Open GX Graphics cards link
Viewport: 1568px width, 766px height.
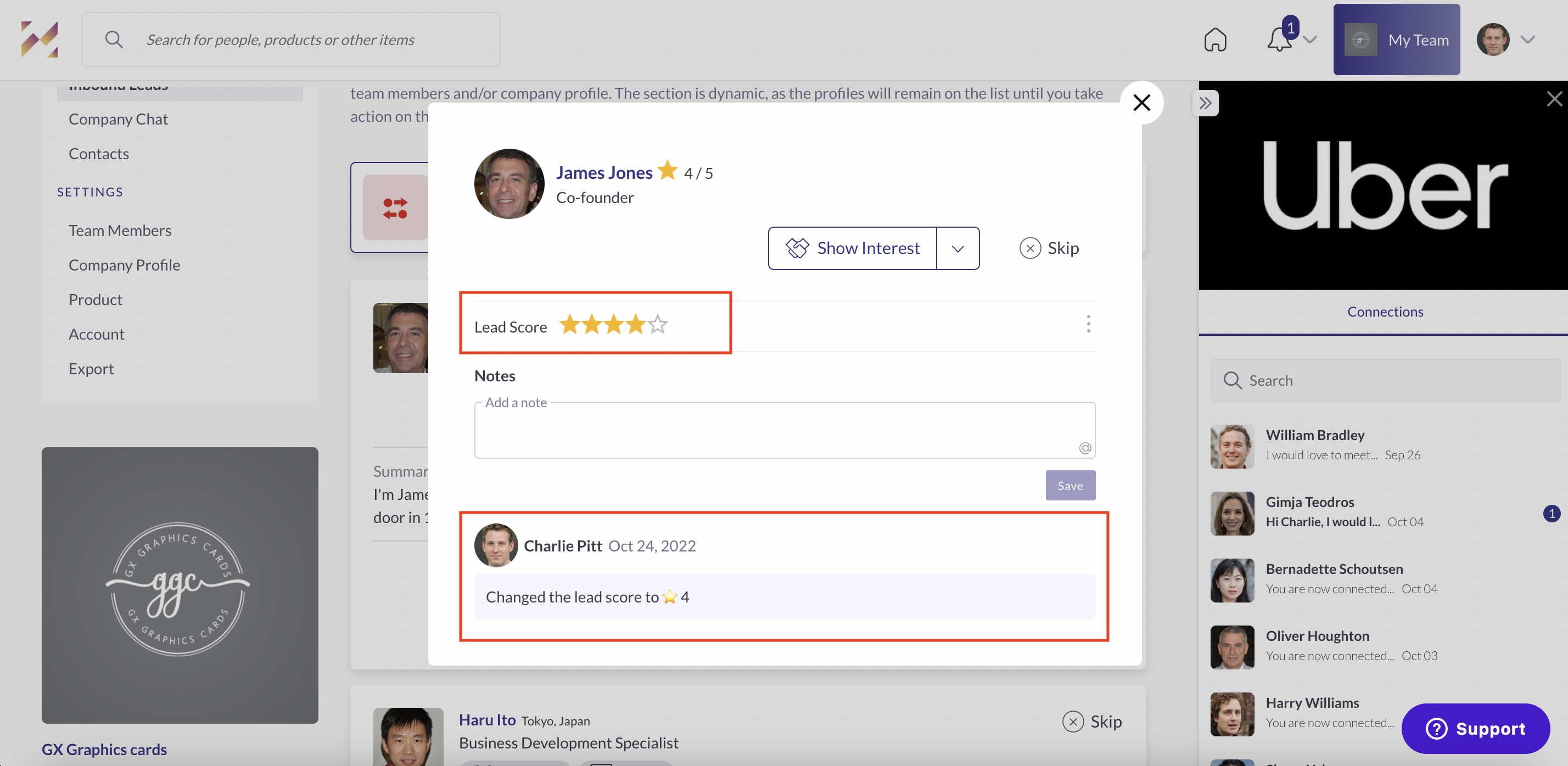click(x=104, y=750)
